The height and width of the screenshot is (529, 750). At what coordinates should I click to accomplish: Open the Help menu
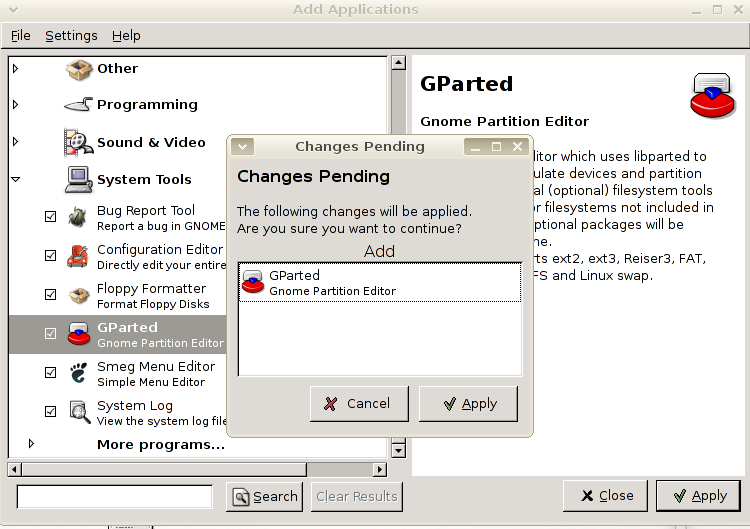click(126, 35)
